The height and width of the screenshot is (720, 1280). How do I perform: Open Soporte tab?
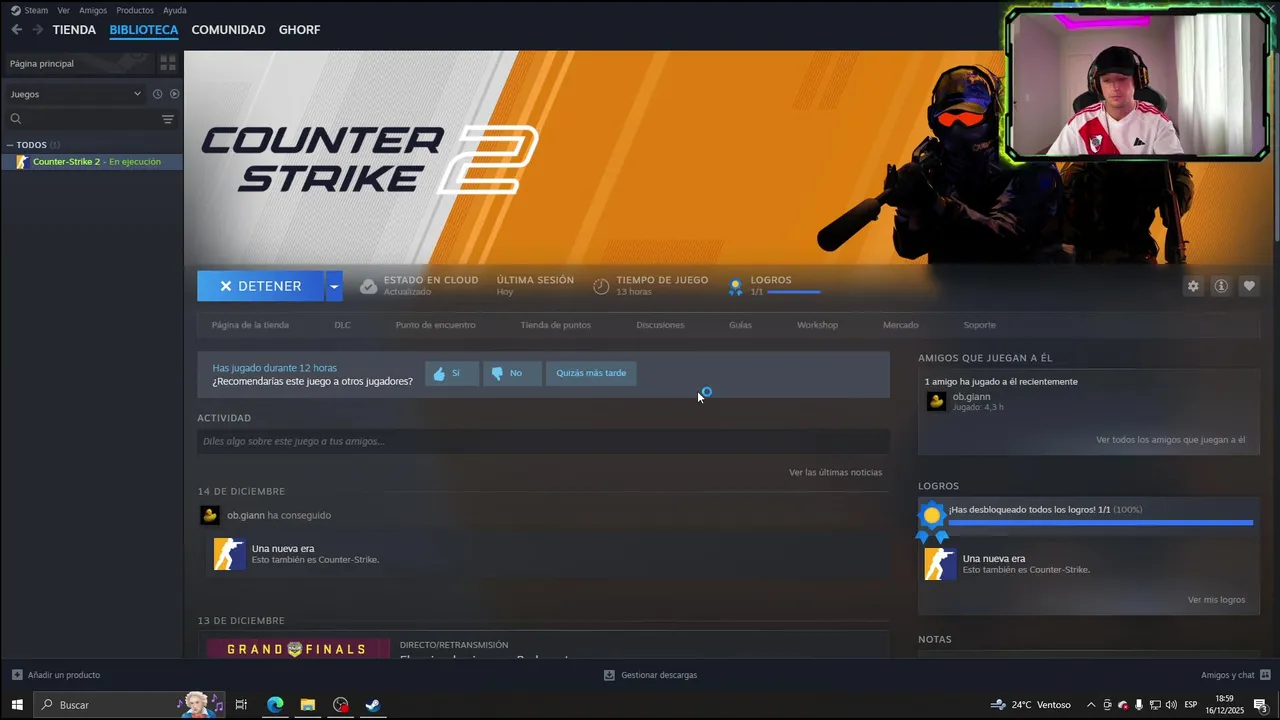[979, 325]
